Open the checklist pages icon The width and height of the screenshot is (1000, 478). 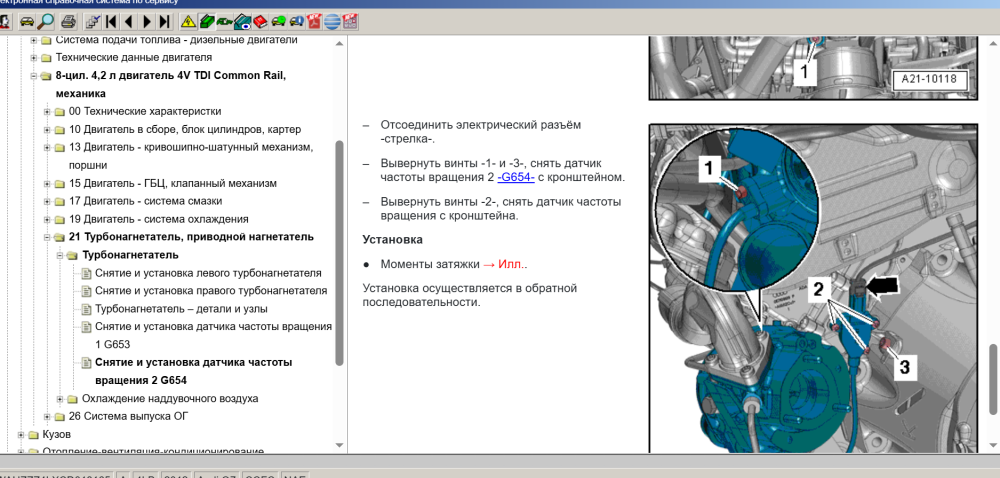(x=93, y=22)
